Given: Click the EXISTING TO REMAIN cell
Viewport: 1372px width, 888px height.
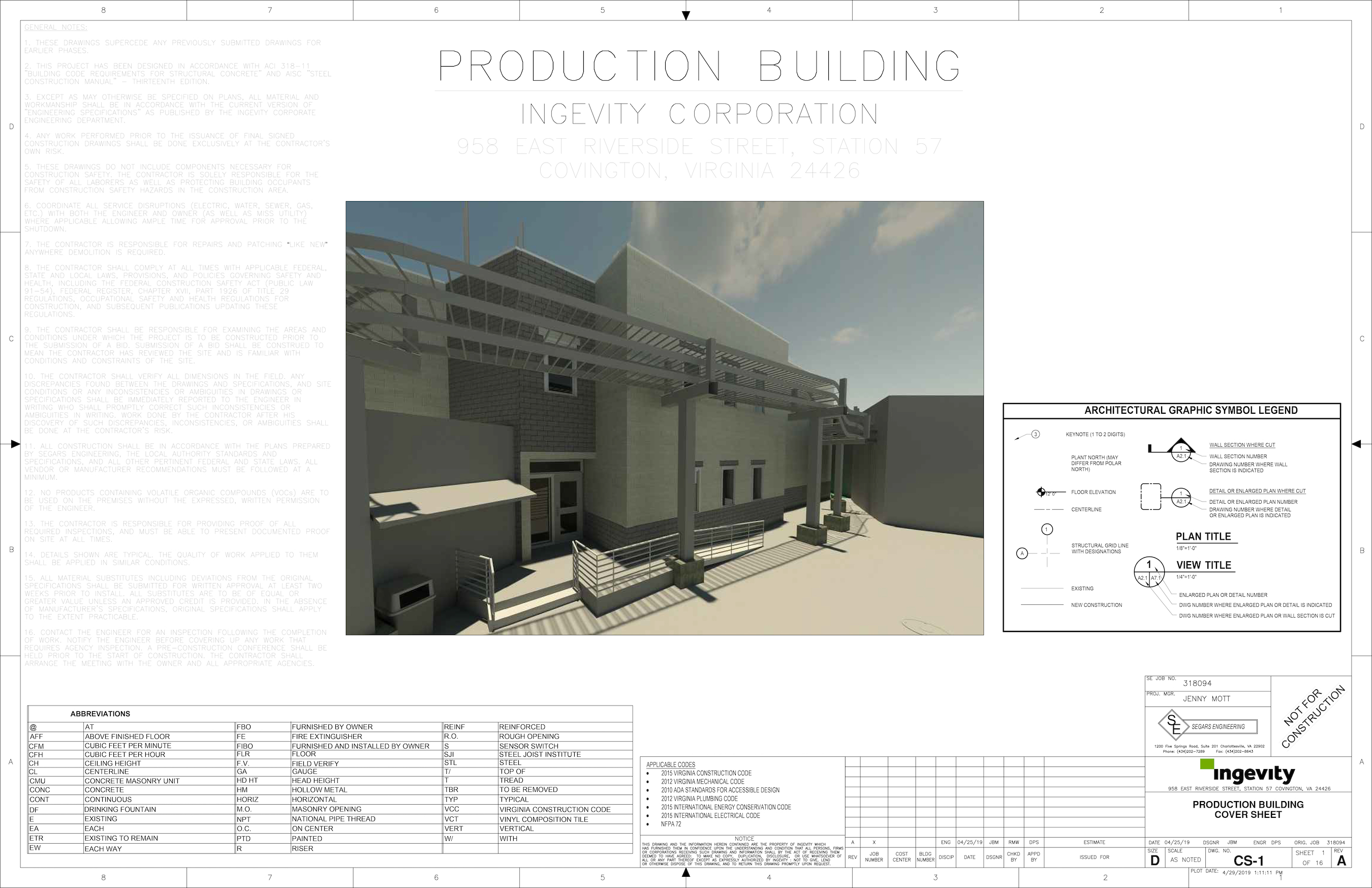Looking at the screenshot, I should [159, 838].
